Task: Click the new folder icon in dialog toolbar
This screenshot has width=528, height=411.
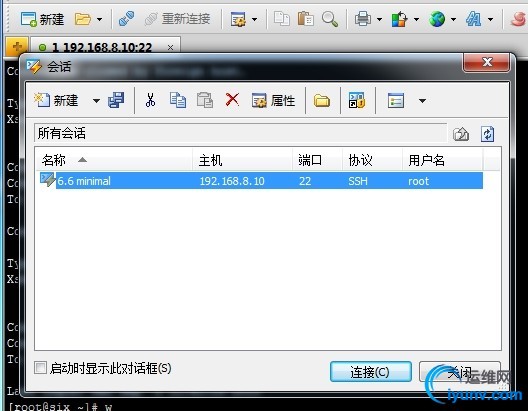Action: tap(322, 100)
